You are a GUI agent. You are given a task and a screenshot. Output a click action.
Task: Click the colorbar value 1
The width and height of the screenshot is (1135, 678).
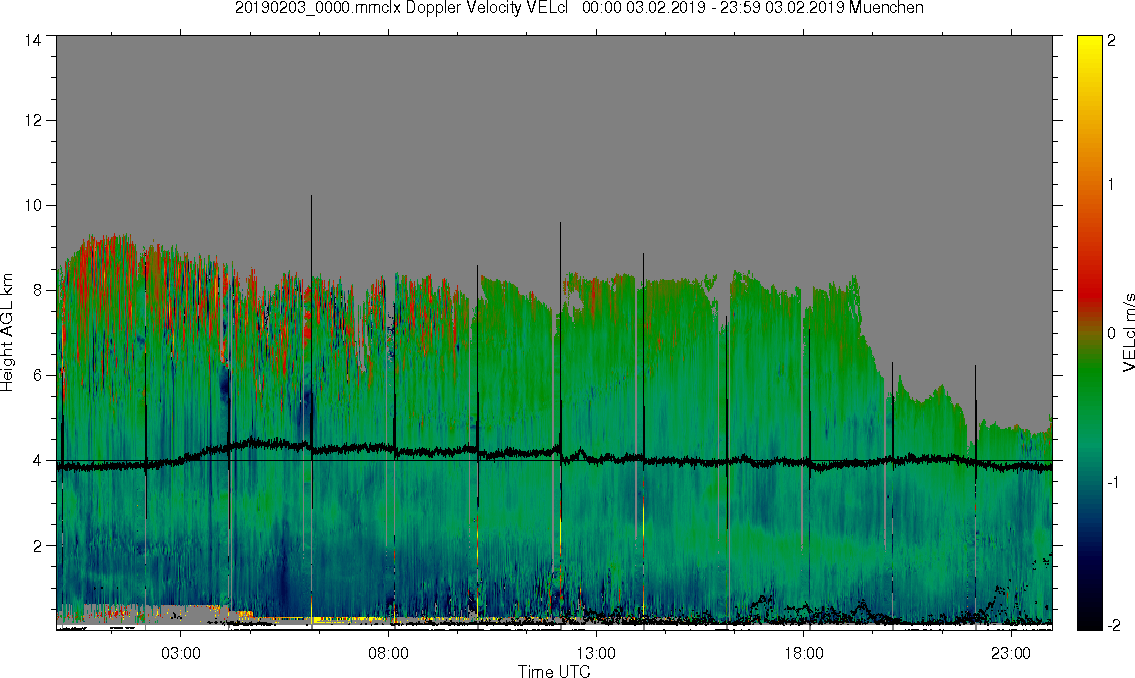[1112, 185]
